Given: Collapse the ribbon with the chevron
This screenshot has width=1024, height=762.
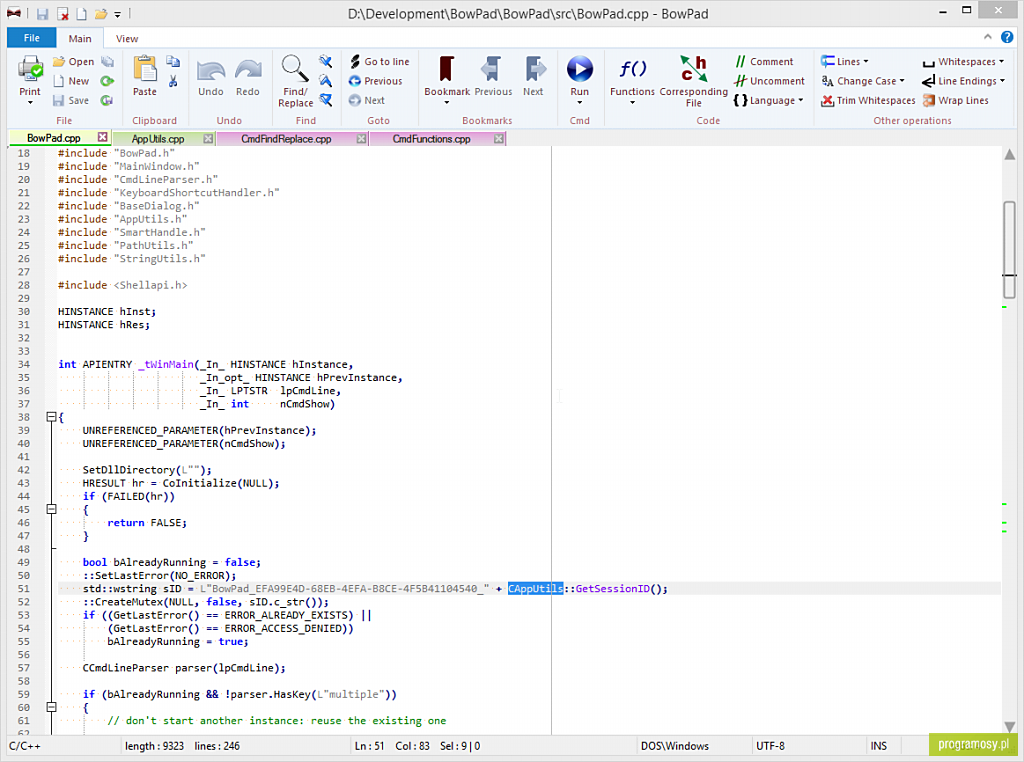Looking at the screenshot, I should pyautogui.click(x=987, y=37).
